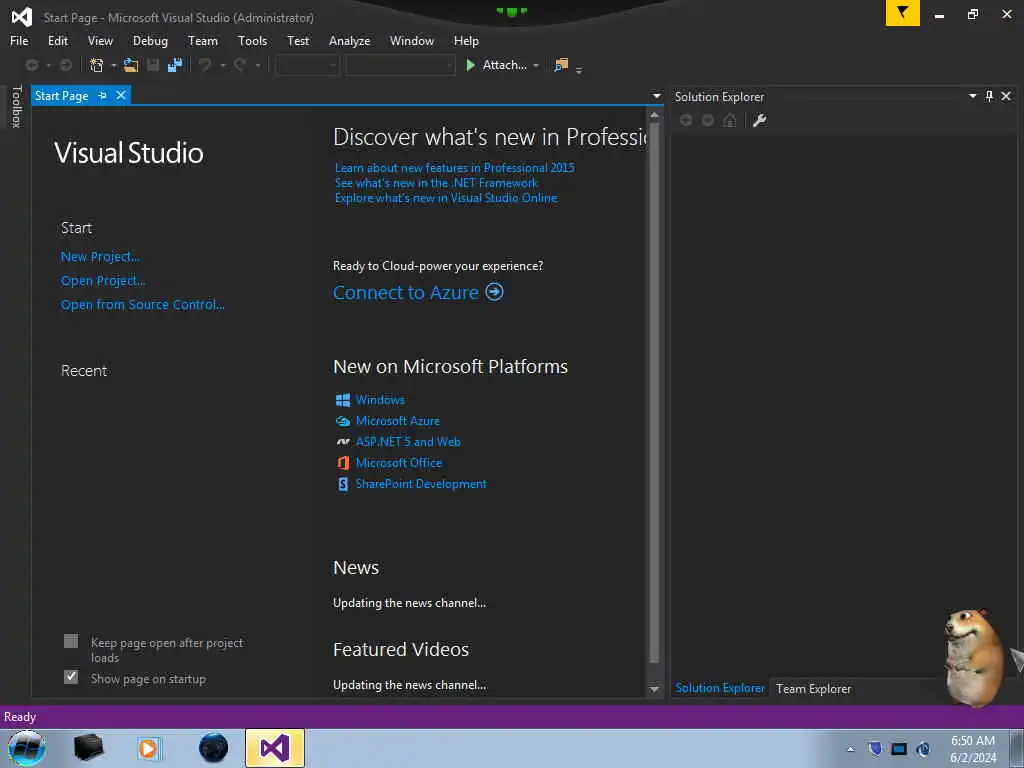Open the New Project dropdown arrow

[x=114, y=65]
